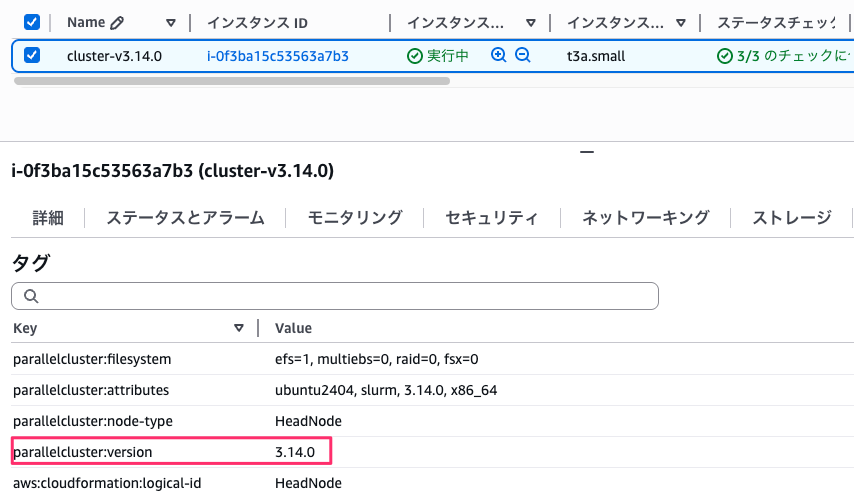Screen dimensions: 854x498
Task: Open the セキュリティ tab
Action: pos(492,217)
